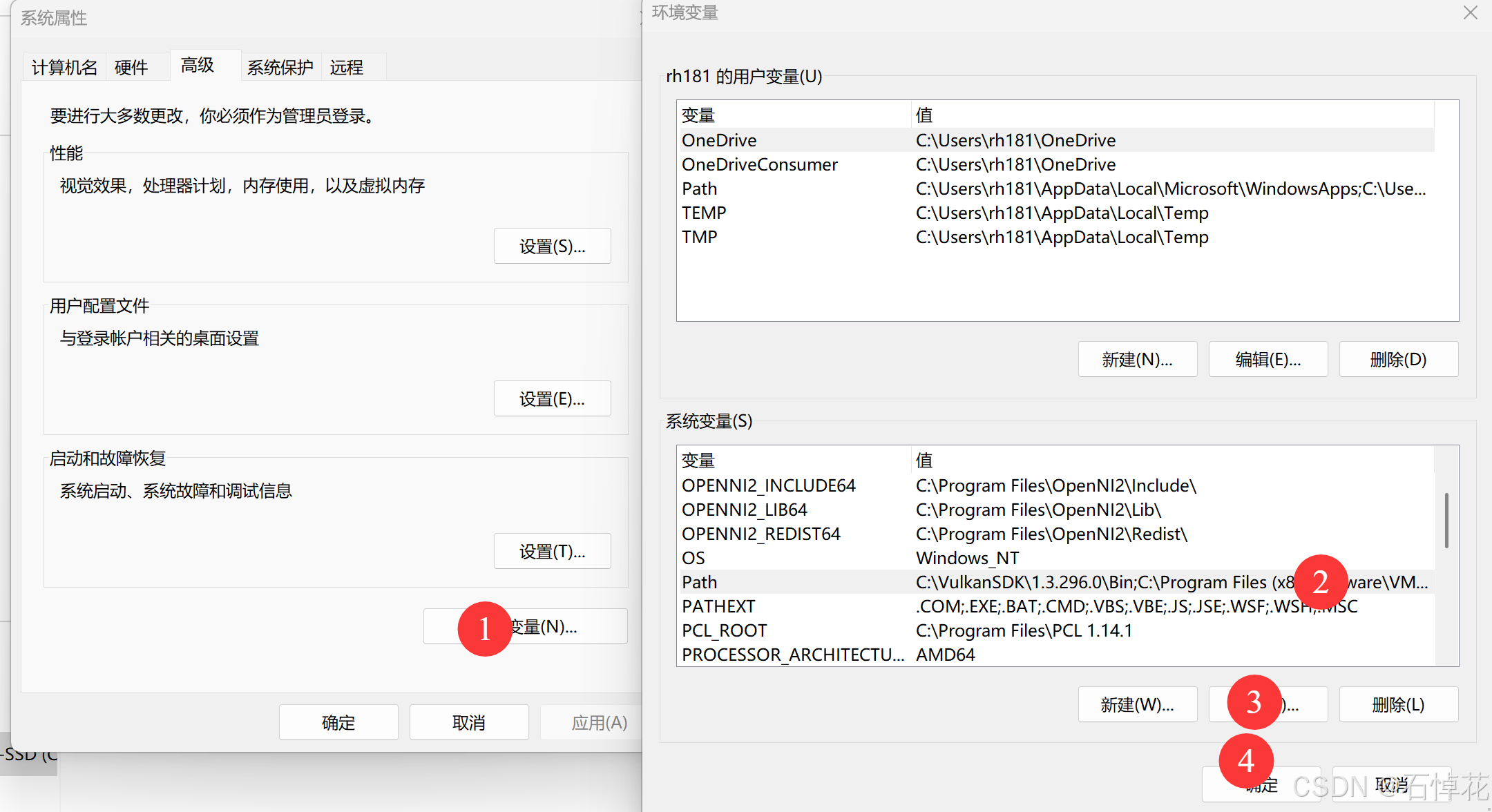
Task: Click 取消 in 系统属性 dialog
Action: [x=468, y=722]
